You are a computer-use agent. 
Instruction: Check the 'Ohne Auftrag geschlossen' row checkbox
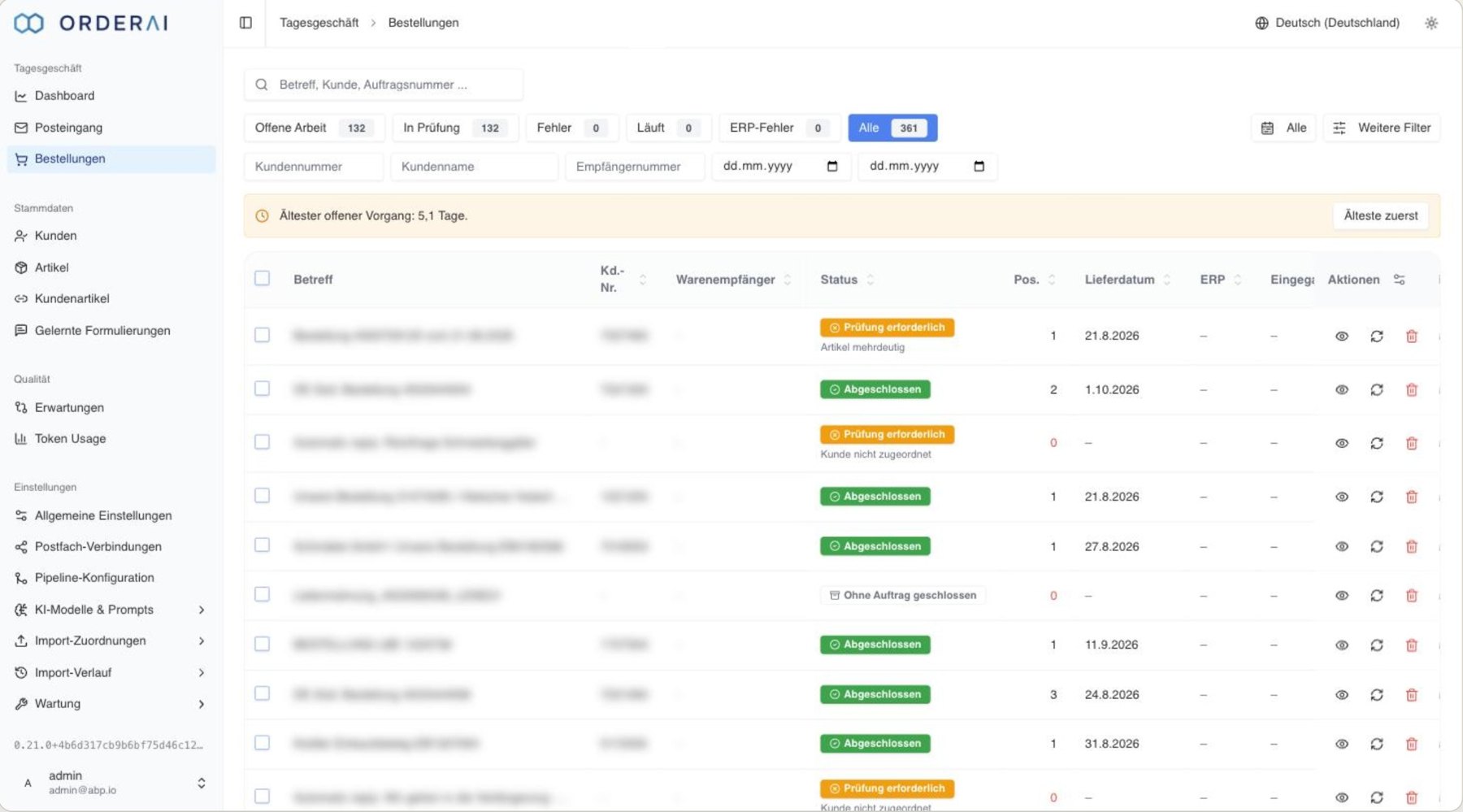pos(262,594)
